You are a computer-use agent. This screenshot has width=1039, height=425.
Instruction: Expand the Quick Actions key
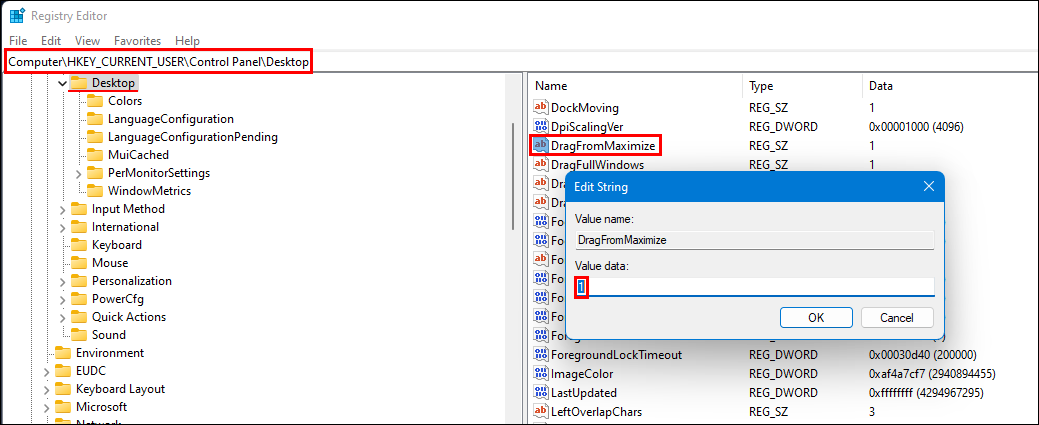click(63, 317)
